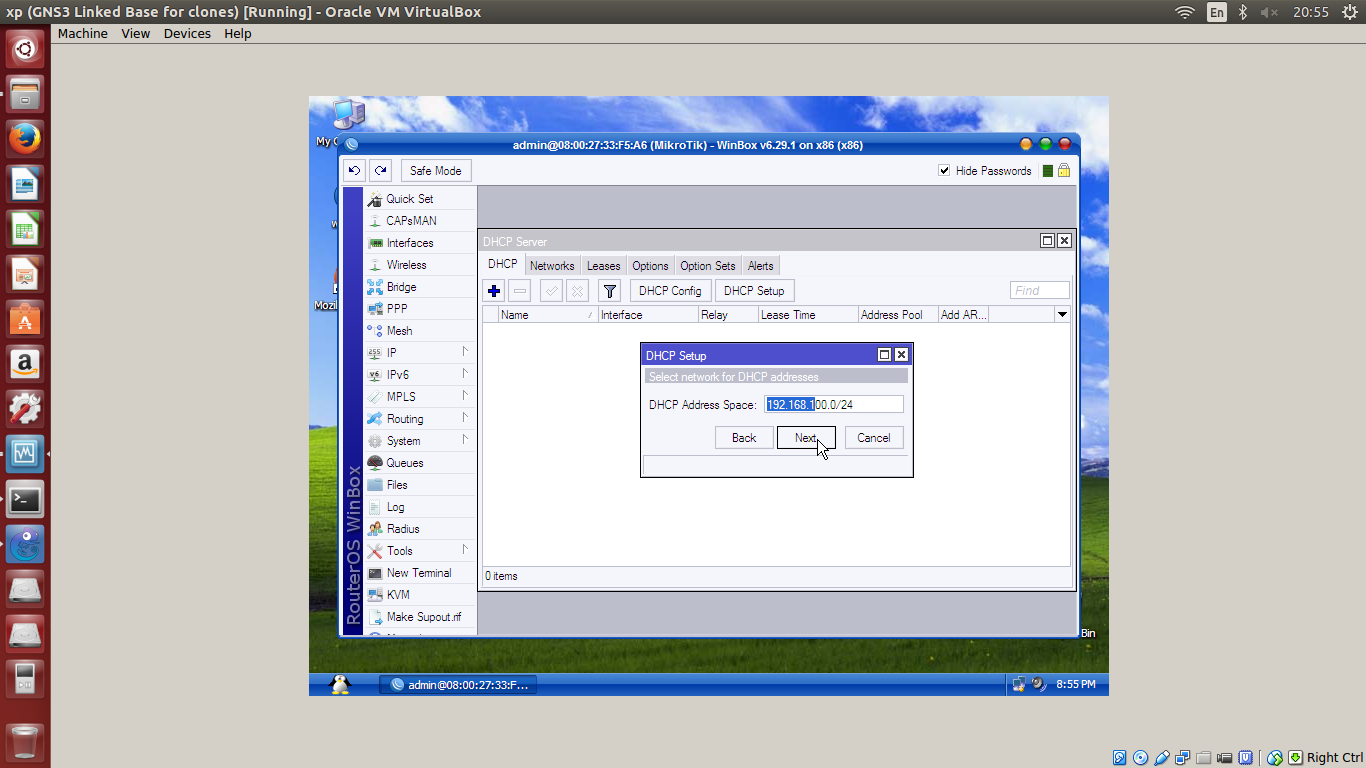
Task: Open Terminal from the Ubuntu dock
Action: (25, 498)
